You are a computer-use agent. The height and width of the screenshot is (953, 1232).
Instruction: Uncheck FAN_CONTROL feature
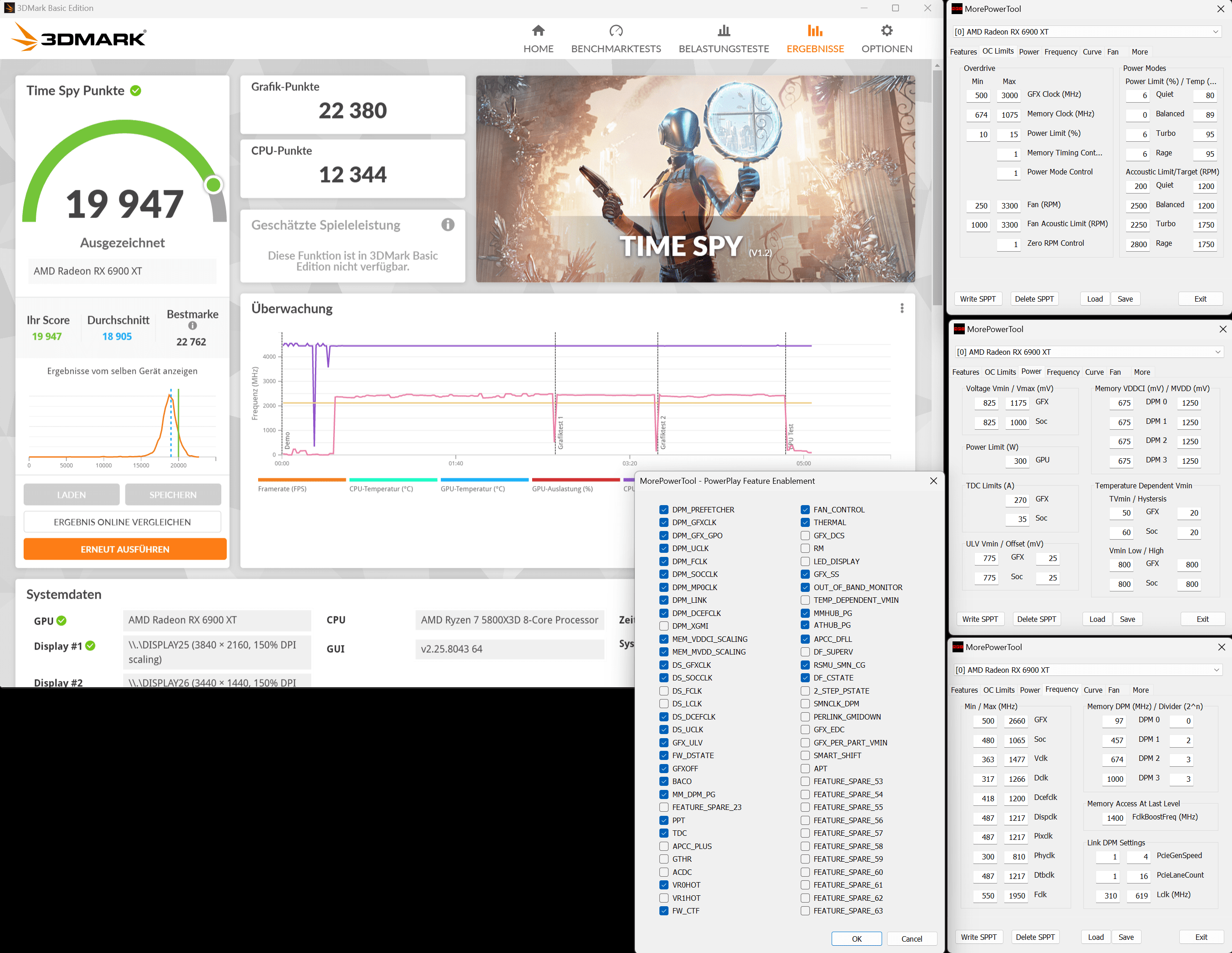pos(805,509)
